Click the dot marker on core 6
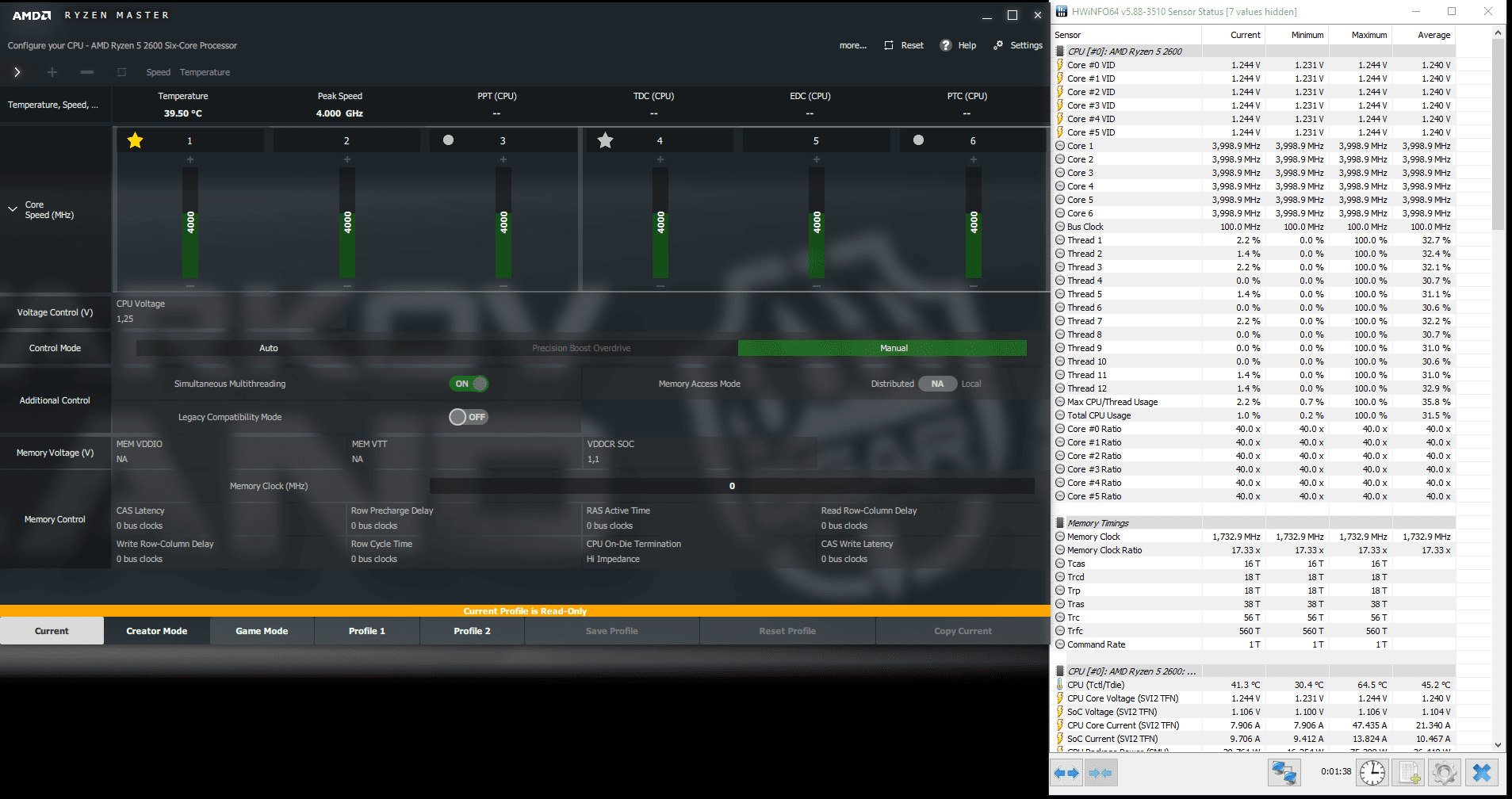This screenshot has width=1512, height=799. tap(918, 140)
